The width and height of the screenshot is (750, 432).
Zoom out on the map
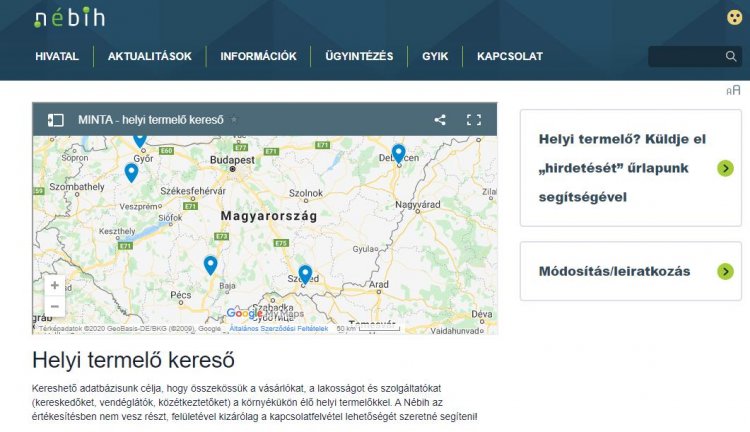[54, 307]
